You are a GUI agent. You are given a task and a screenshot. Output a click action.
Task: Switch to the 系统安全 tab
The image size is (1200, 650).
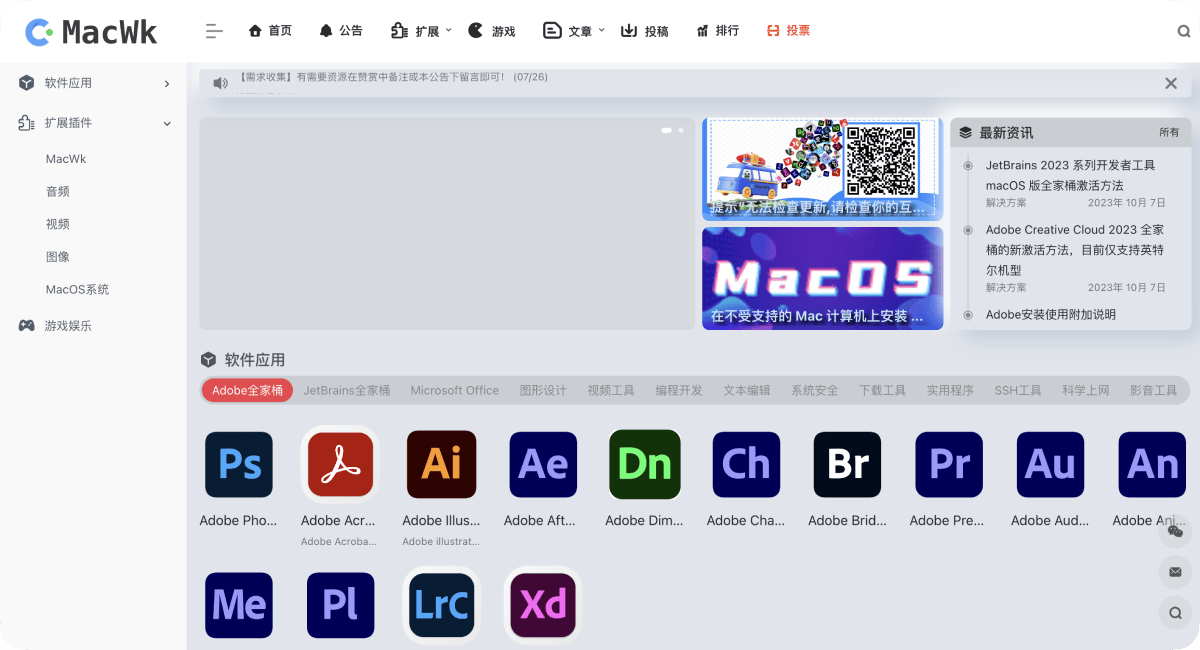click(x=815, y=390)
